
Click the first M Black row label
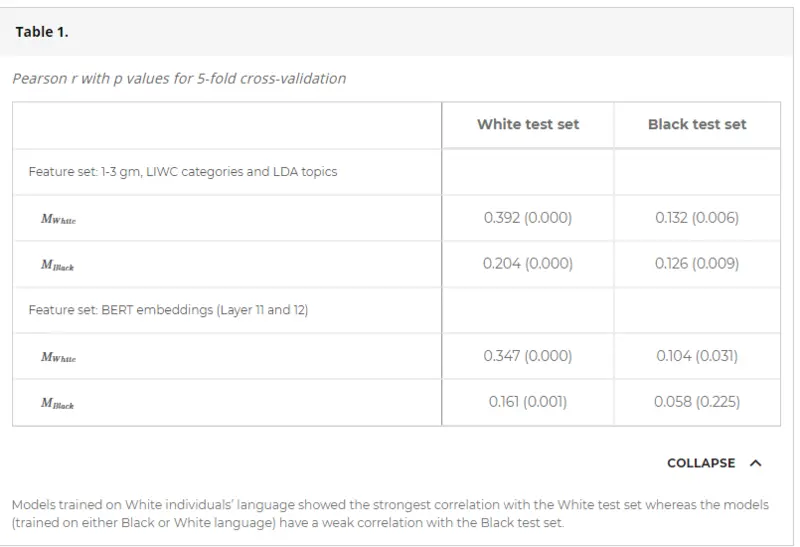coord(57,265)
